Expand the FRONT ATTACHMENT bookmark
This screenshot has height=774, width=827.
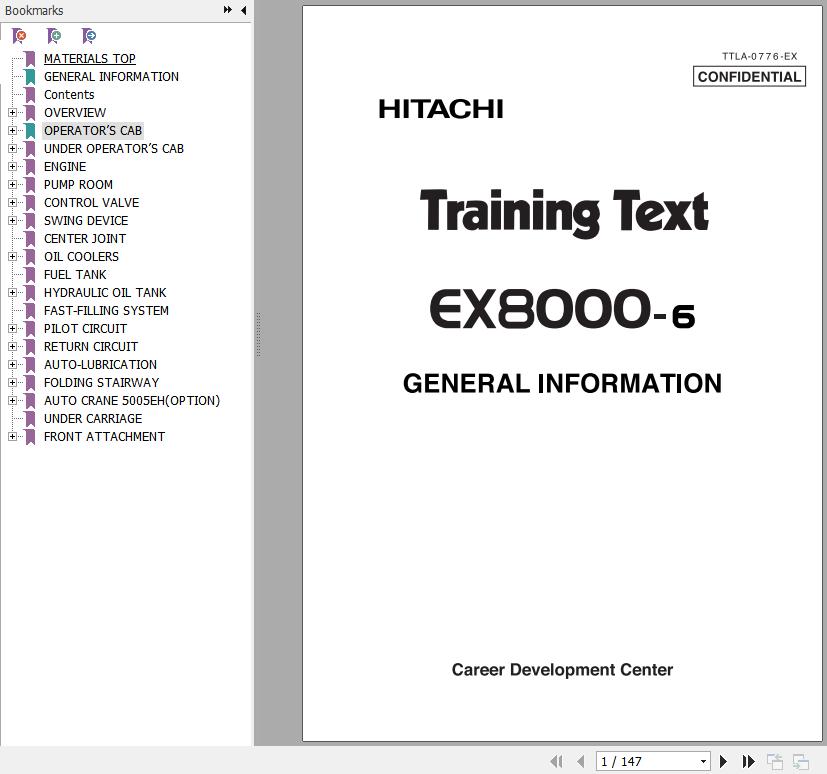tap(12, 437)
